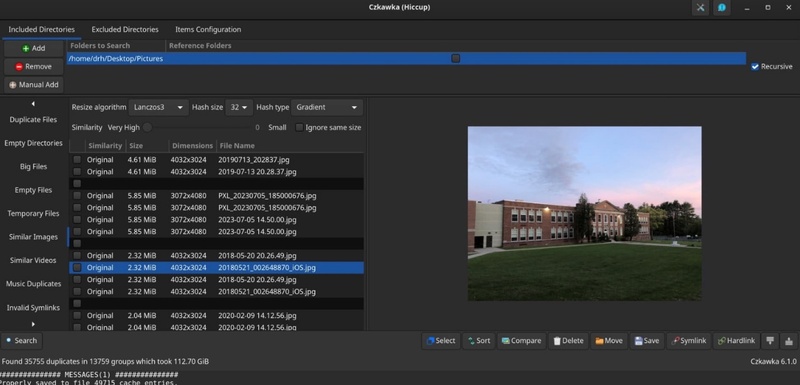The width and height of the screenshot is (800, 385).
Task: Open the Resize algorithm Lanczos3 dropdown
Action: click(159, 108)
